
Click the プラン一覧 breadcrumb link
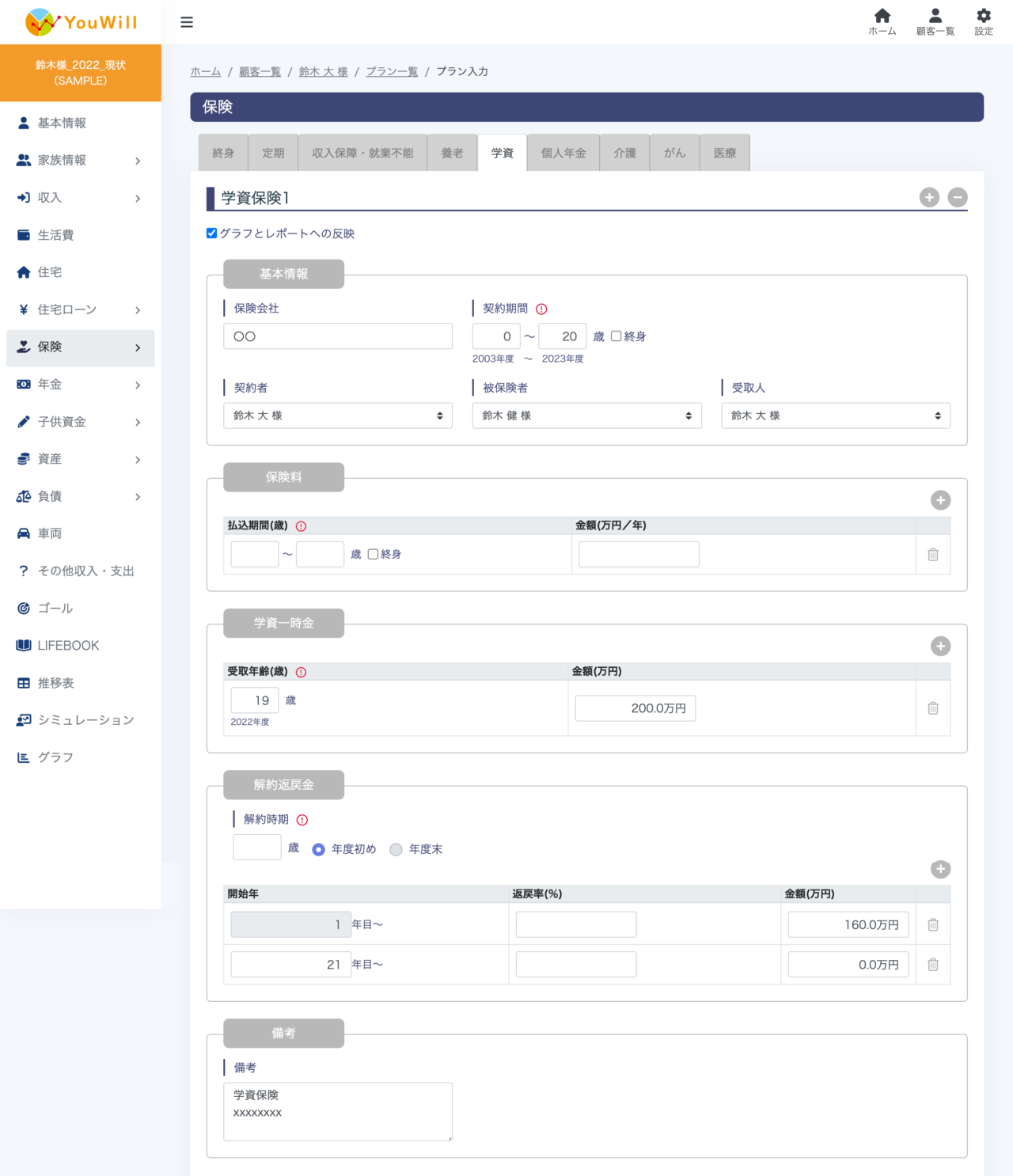point(392,72)
